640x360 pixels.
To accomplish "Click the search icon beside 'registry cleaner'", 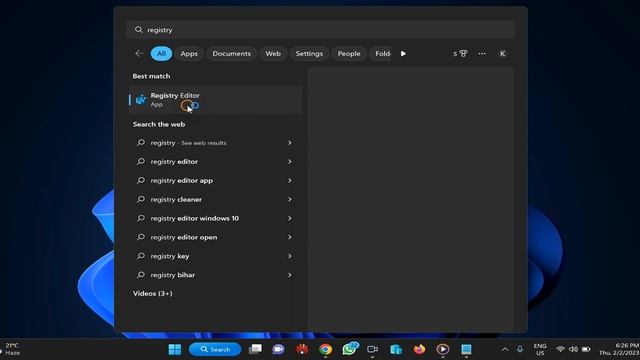I will coord(141,199).
